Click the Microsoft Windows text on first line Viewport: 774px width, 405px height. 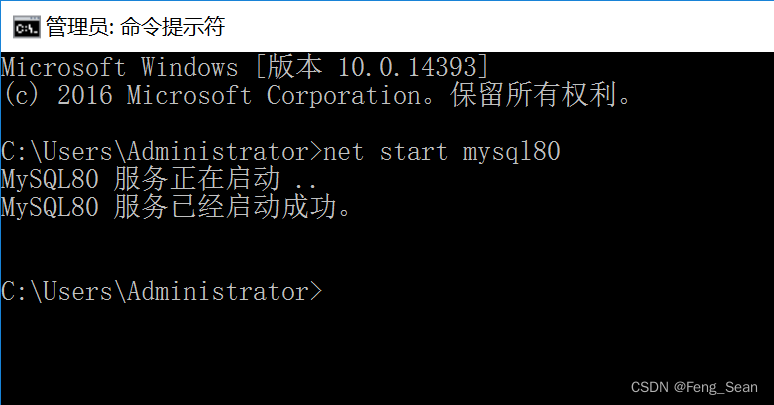(x=119, y=67)
